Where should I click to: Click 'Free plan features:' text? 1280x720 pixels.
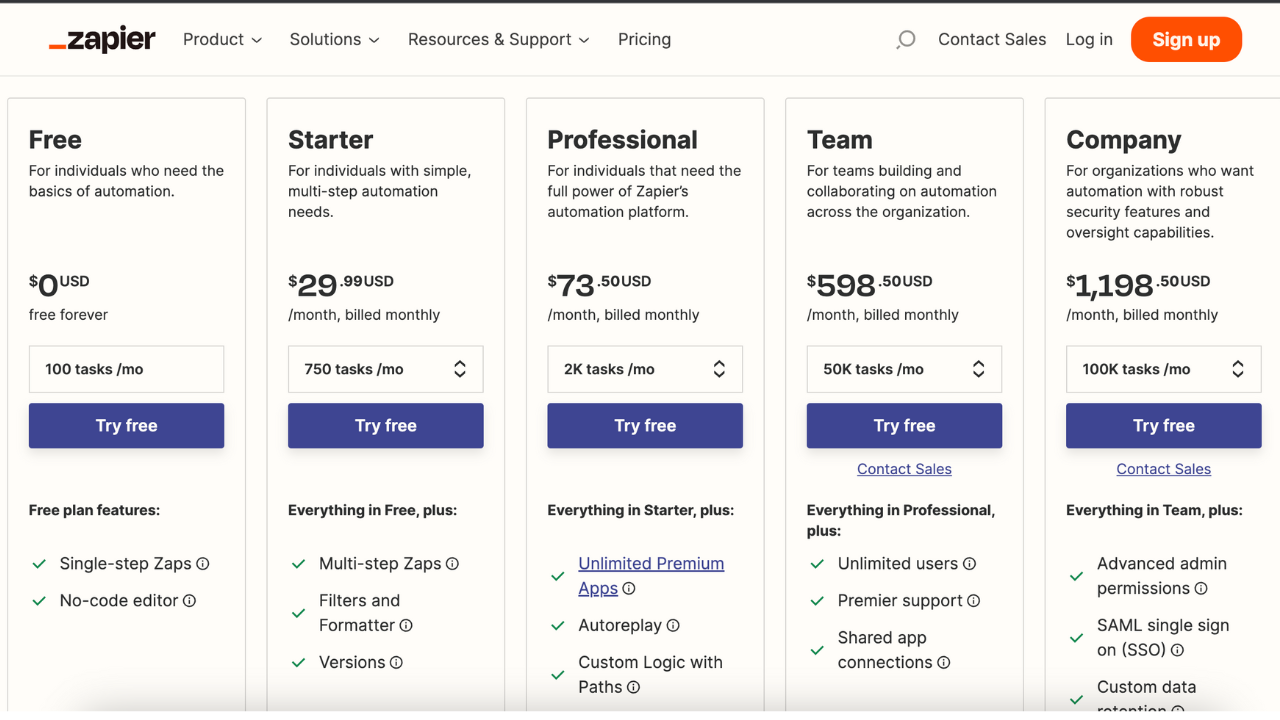(x=94, y=510)
